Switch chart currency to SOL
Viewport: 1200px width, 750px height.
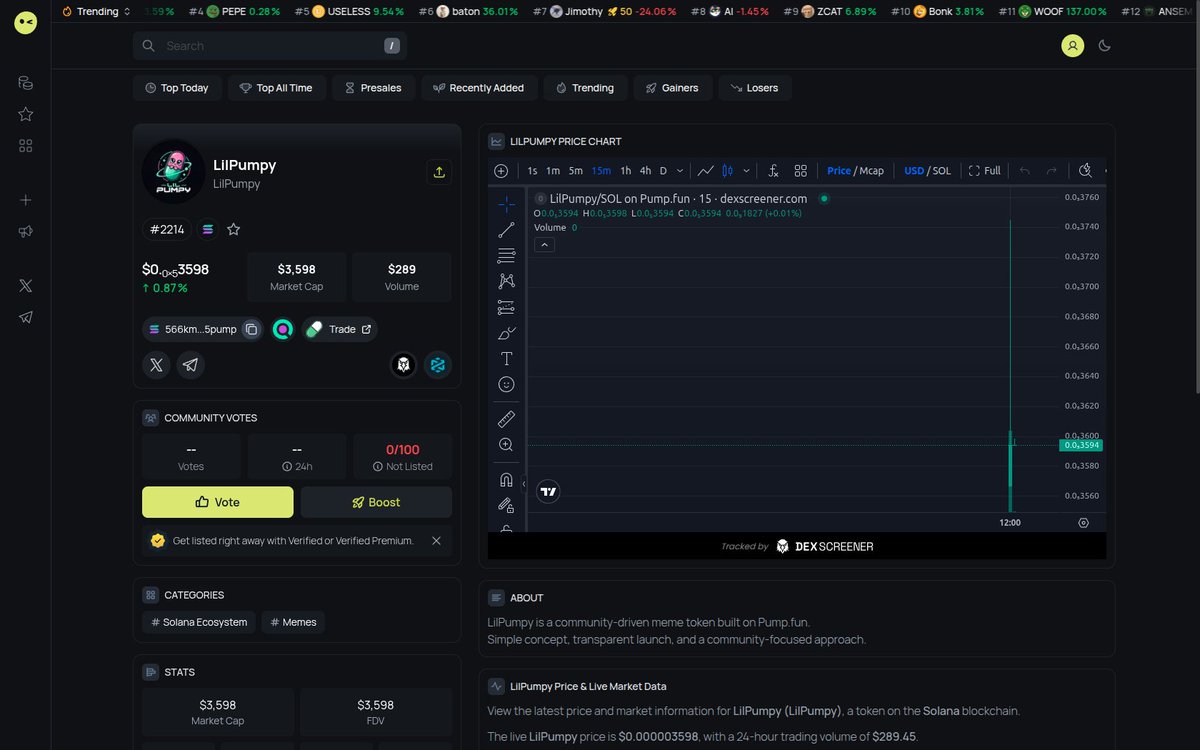point(942,171)
